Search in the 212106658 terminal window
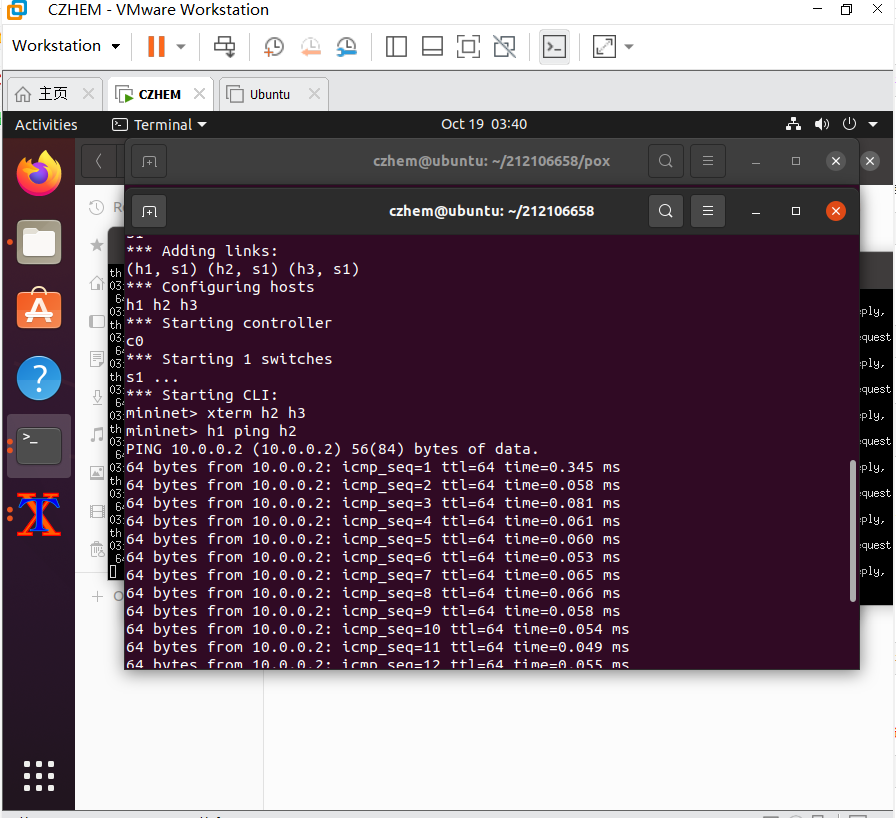Screen dimensions: 896x818 click(x=666, y=211)
